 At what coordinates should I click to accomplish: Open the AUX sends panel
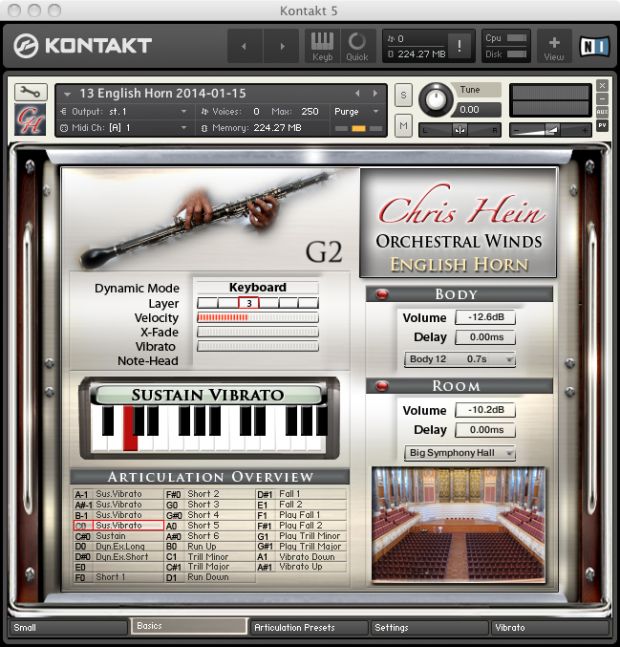[x=602, y=112]
